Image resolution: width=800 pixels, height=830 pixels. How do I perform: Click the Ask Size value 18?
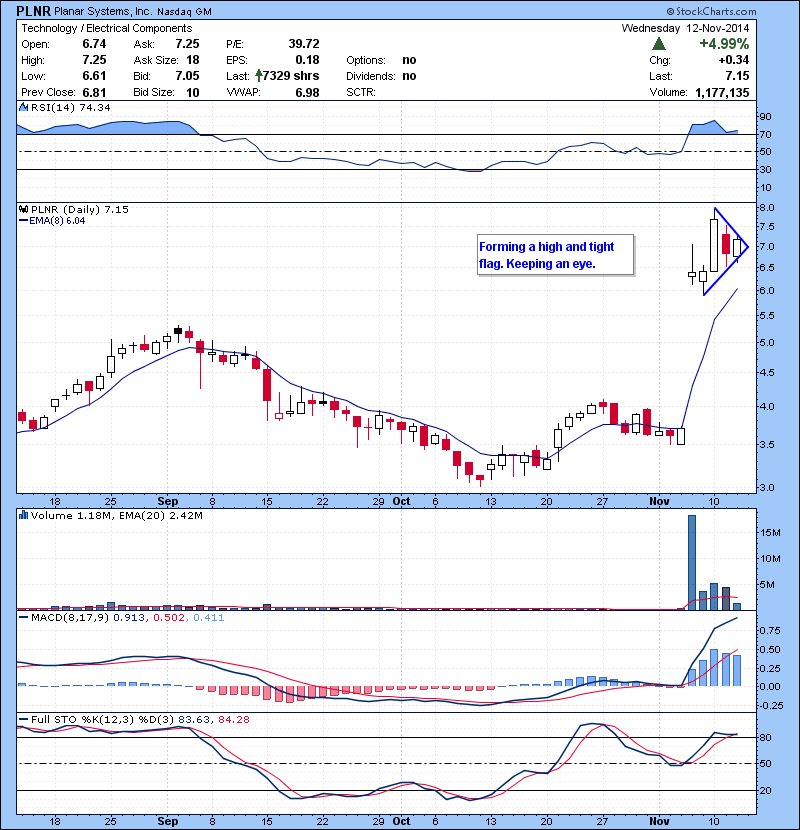coord(193,60)
